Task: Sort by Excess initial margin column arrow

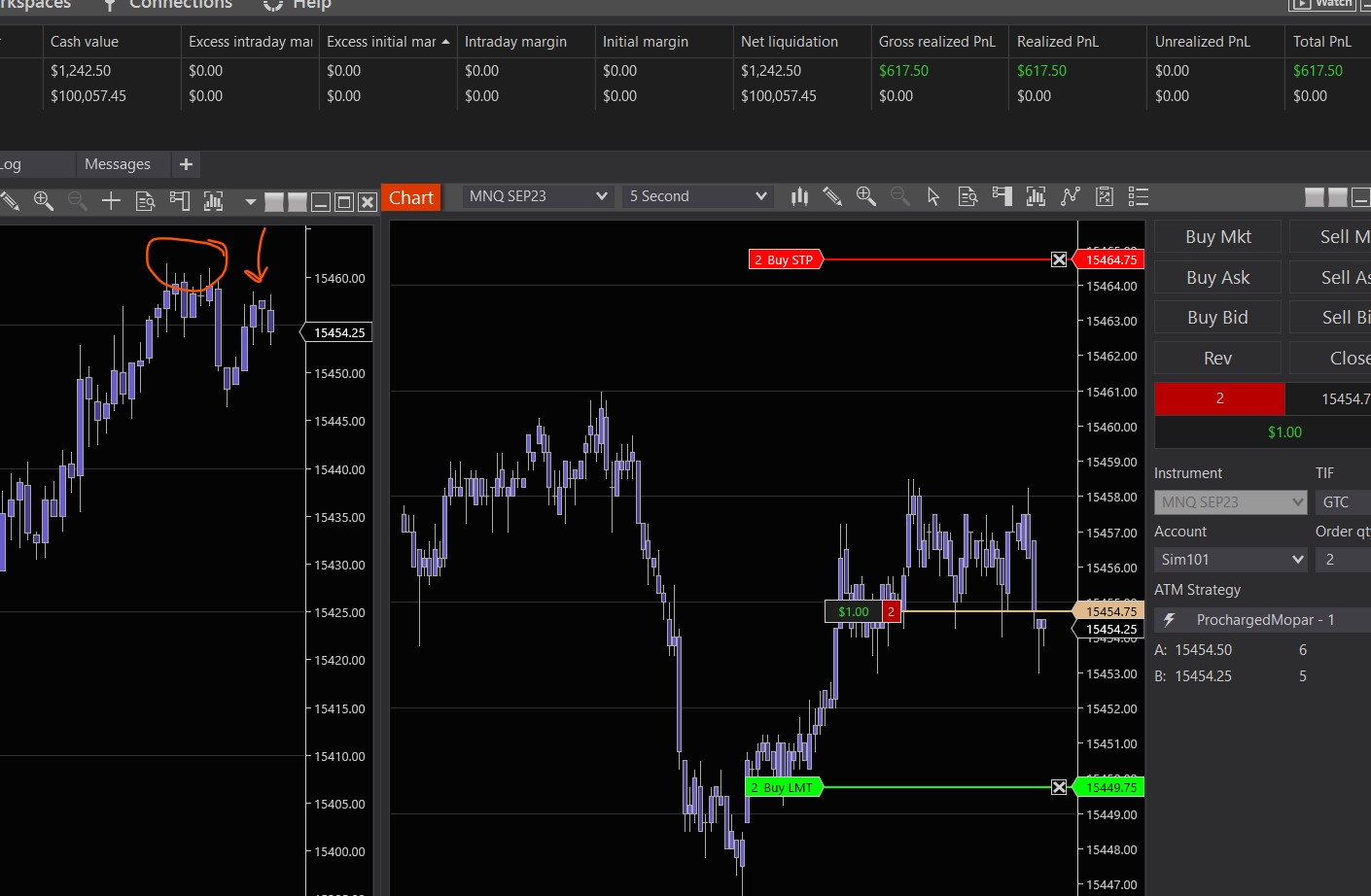Action: 445,42
